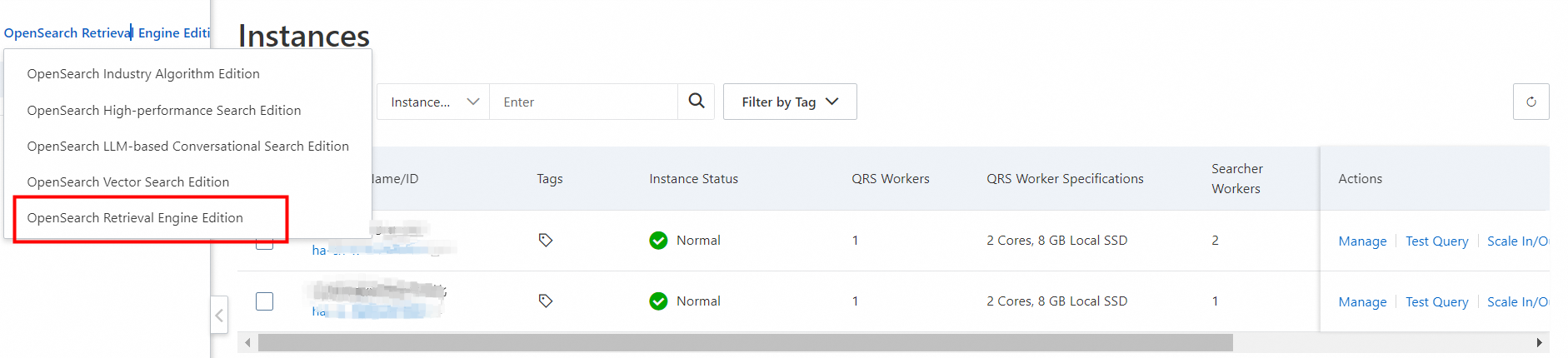Click the tag icon in first instance row
The image size is (1568, 358).
(546, 240)
